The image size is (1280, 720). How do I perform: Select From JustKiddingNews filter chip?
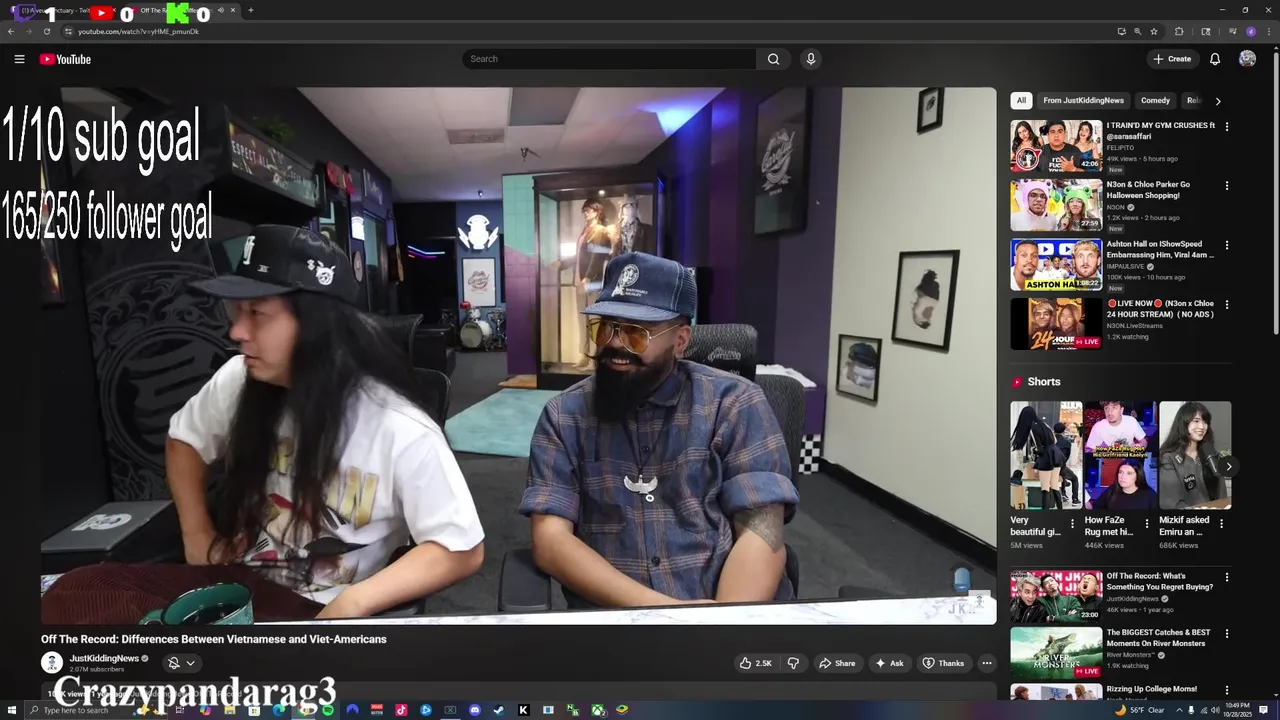click(1083, 100)
